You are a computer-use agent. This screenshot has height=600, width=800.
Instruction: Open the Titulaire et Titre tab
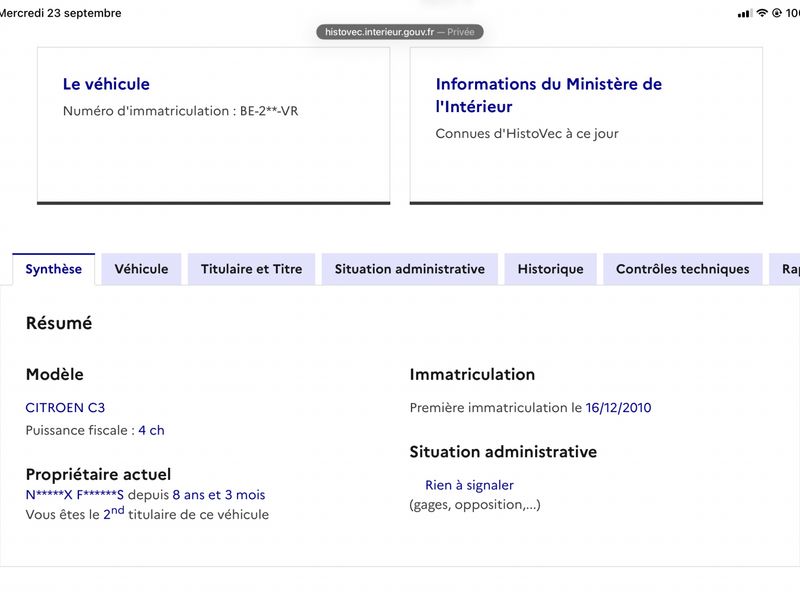252,269
